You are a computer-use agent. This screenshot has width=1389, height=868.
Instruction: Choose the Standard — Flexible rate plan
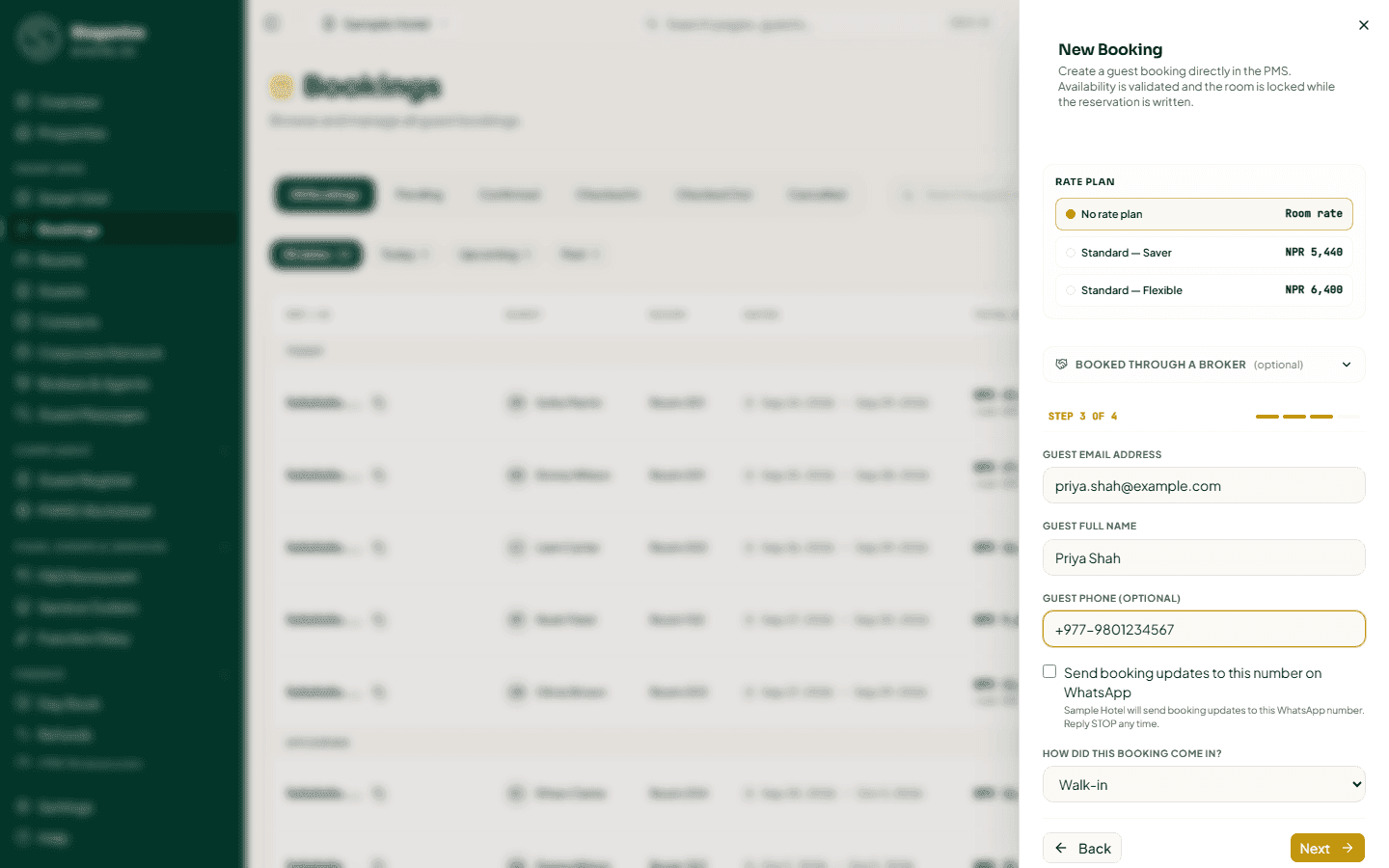(x=1204, y=290)
